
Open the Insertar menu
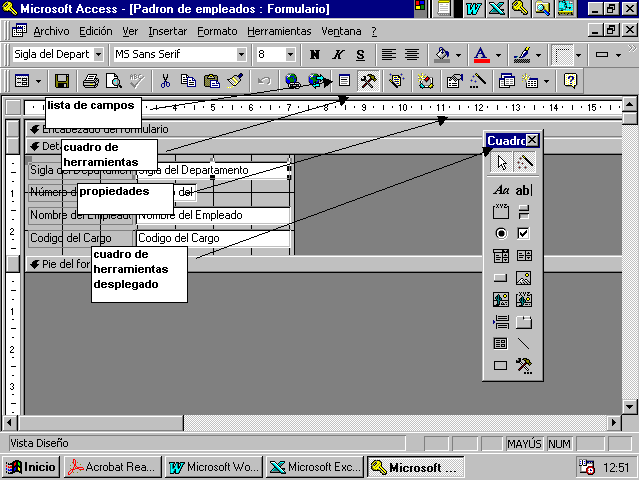click(x=167, y=31)
